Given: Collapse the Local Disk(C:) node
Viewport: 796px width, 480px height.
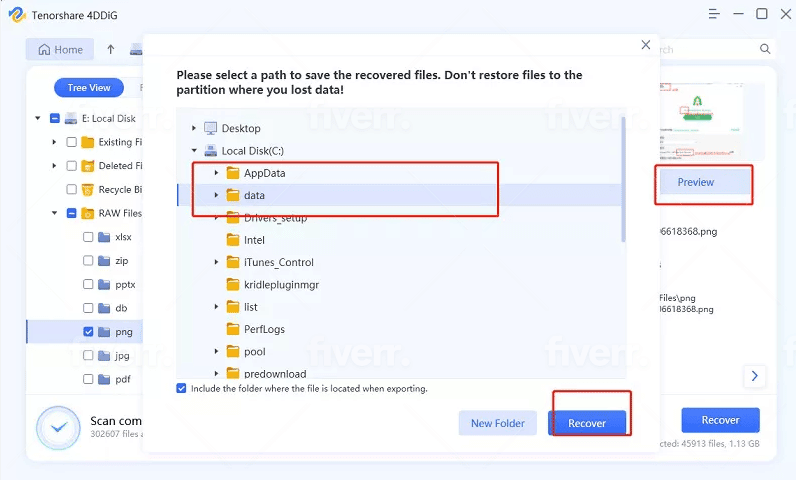Looking at the screenshot, I should (x=194, y=151).
